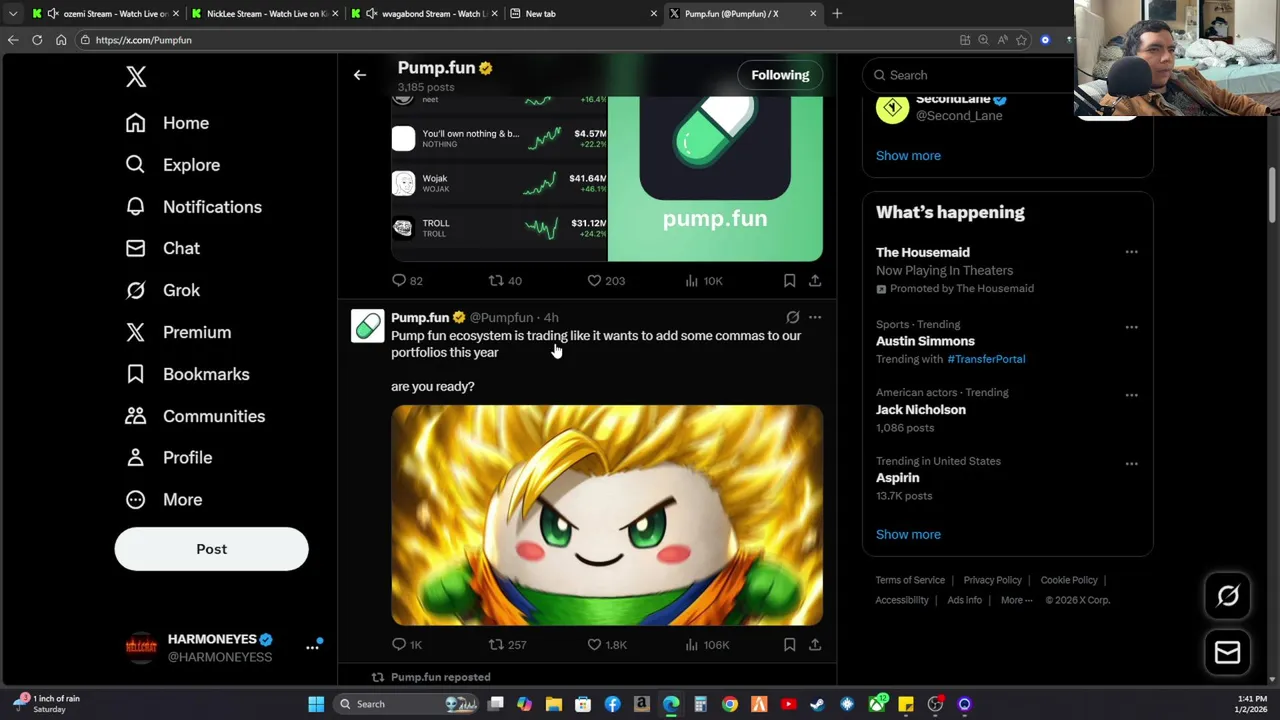1280x720 pixels.
Task: Open Terms of Service footer link
Action: point(910,580)
